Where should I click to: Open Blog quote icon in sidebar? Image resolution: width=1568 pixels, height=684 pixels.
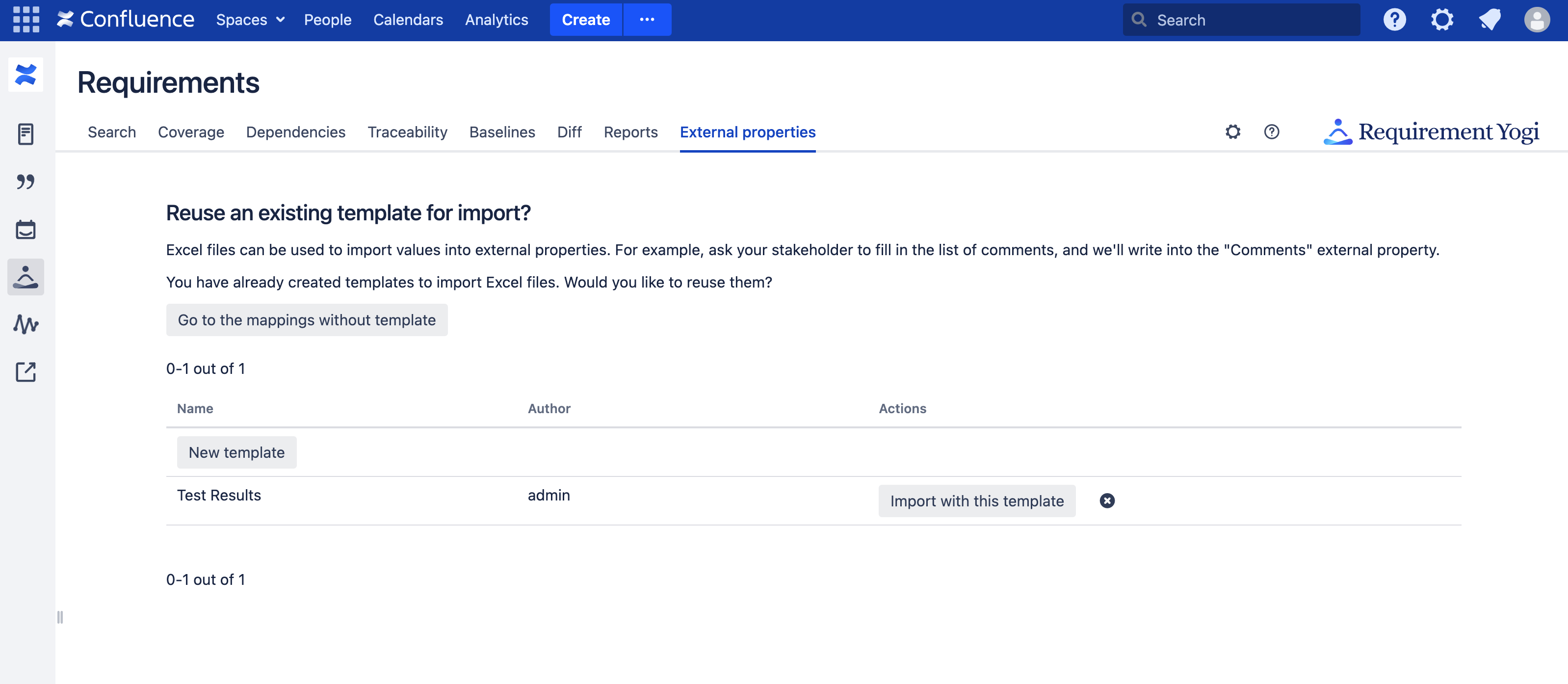[x=26, y=182]
